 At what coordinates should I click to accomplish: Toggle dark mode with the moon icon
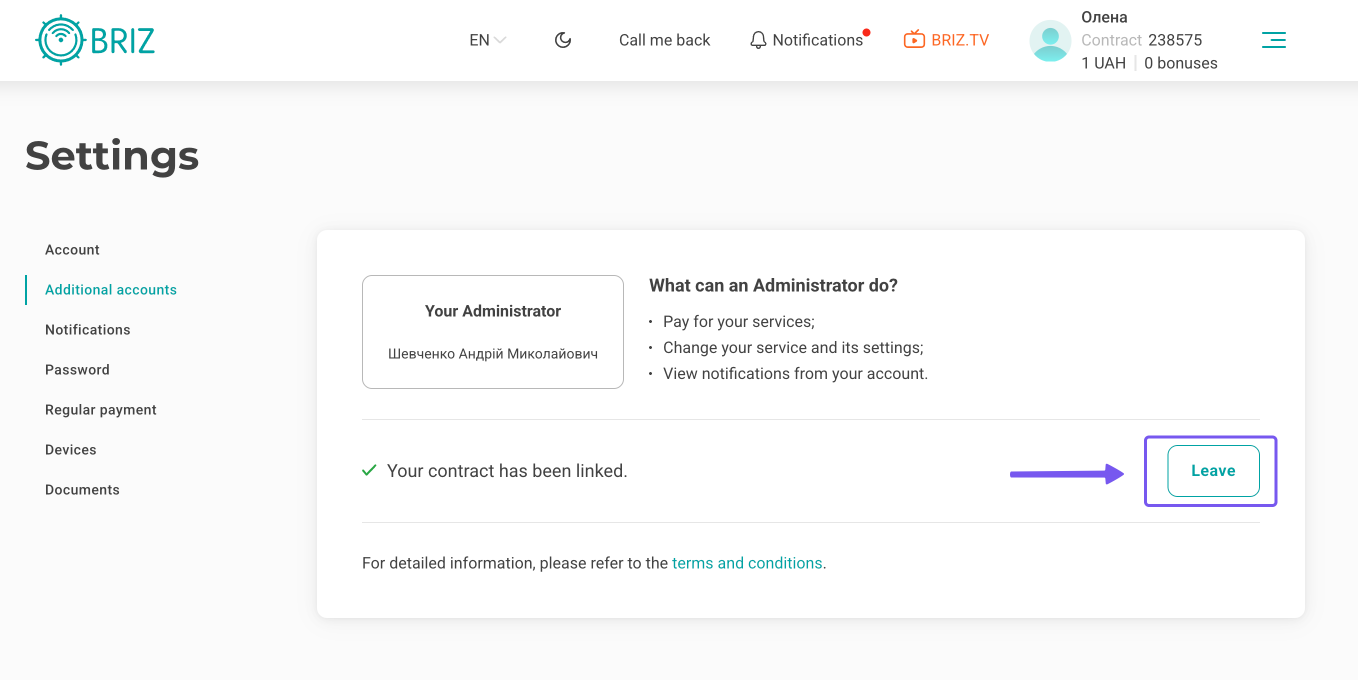click(x=563, y=40)
